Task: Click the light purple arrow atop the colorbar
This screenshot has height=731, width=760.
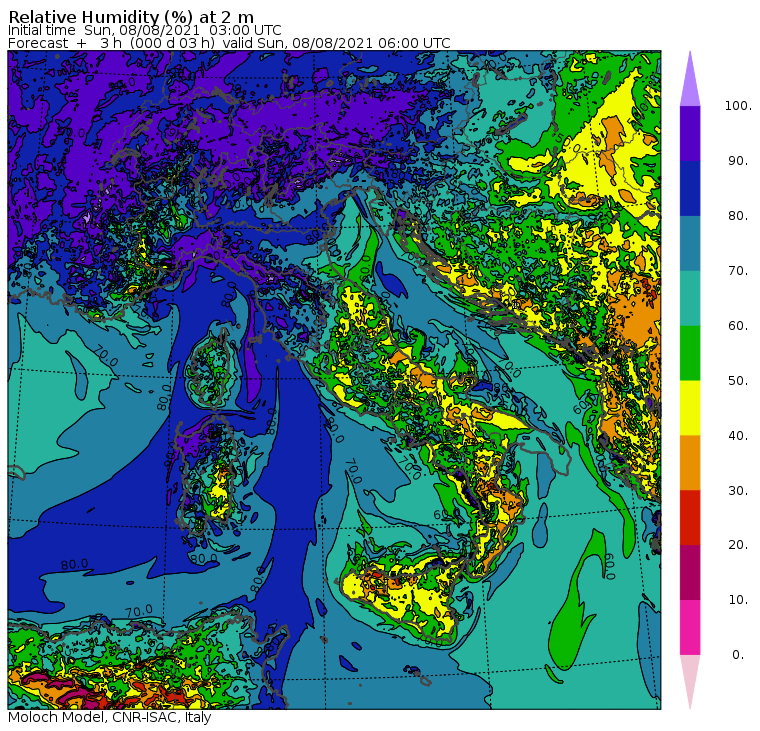Action: pyautogui.click(x=690, y=82)
